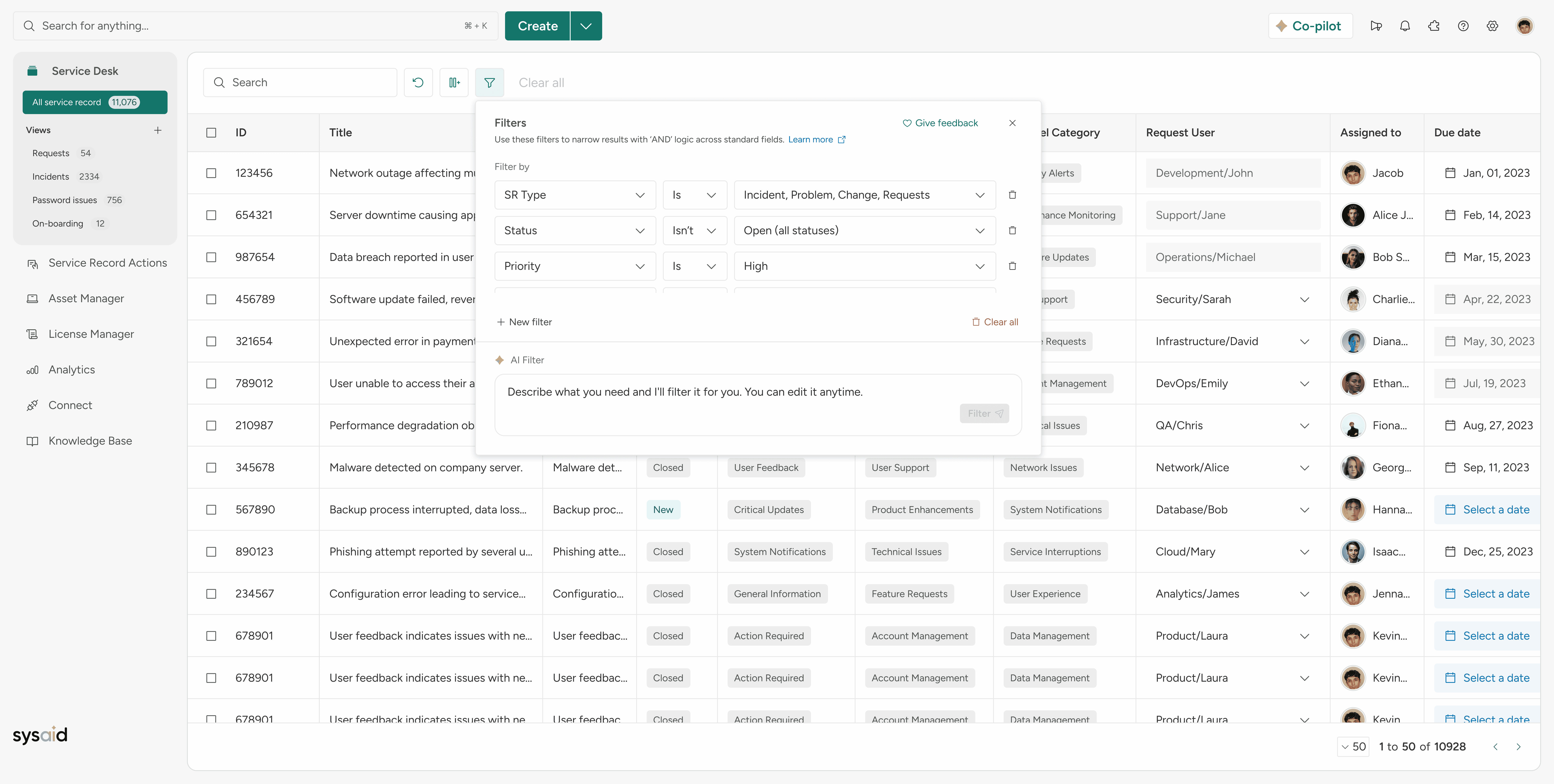This screenshot has height=784, width=1554.
Task: Click the refresh icon beside Search
Action: [x=418, y=83]
